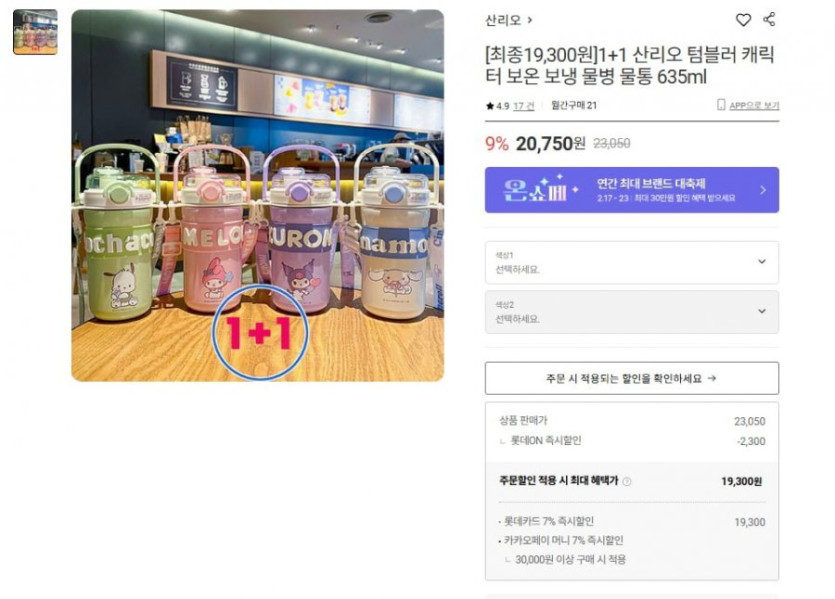Open the 색상2 color dropdown

point(632,312)
